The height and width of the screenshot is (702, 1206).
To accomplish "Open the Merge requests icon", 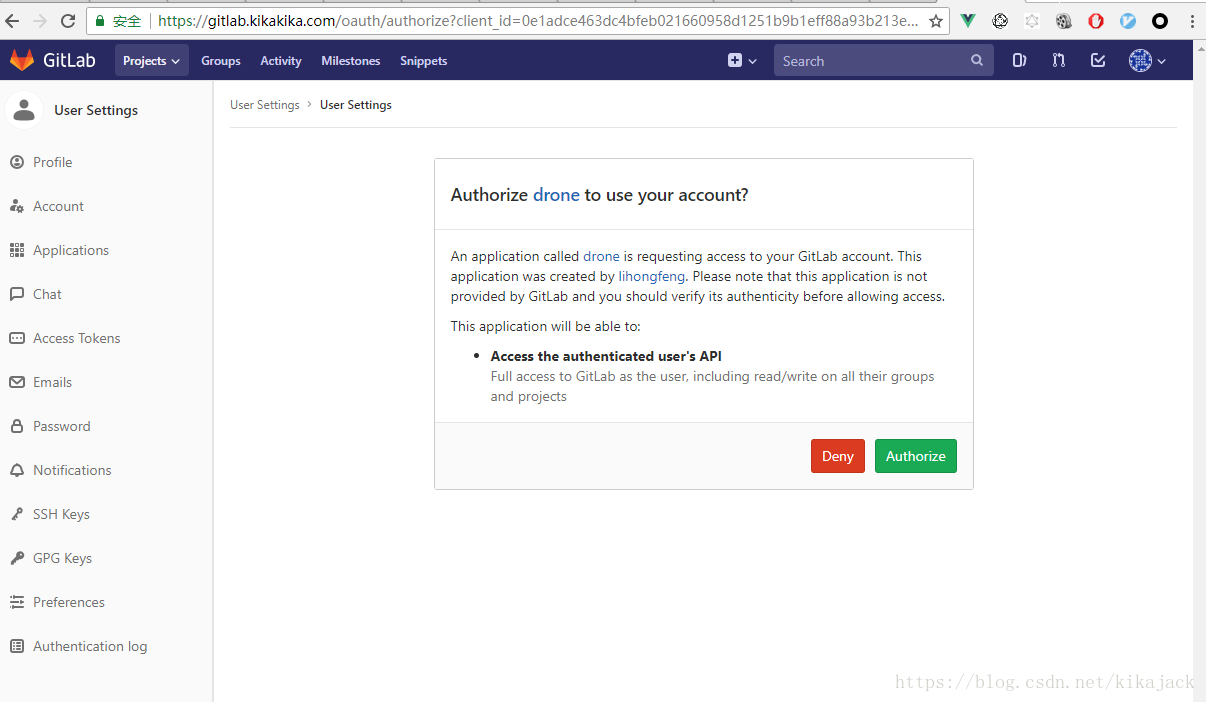I will click(x=1058, y=61).
